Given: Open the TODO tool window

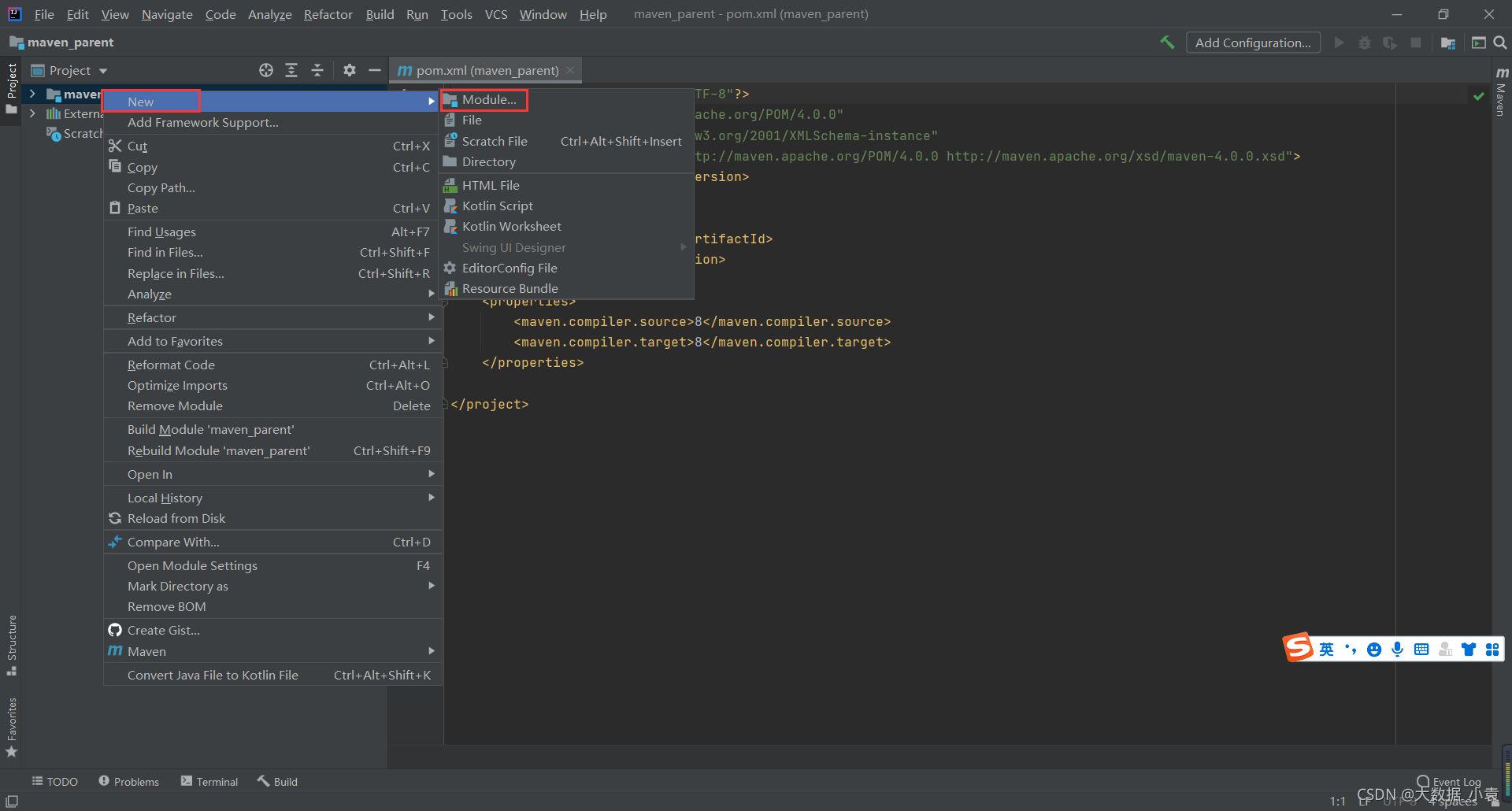Looking at the screenshot, I should tap(55, 781).
